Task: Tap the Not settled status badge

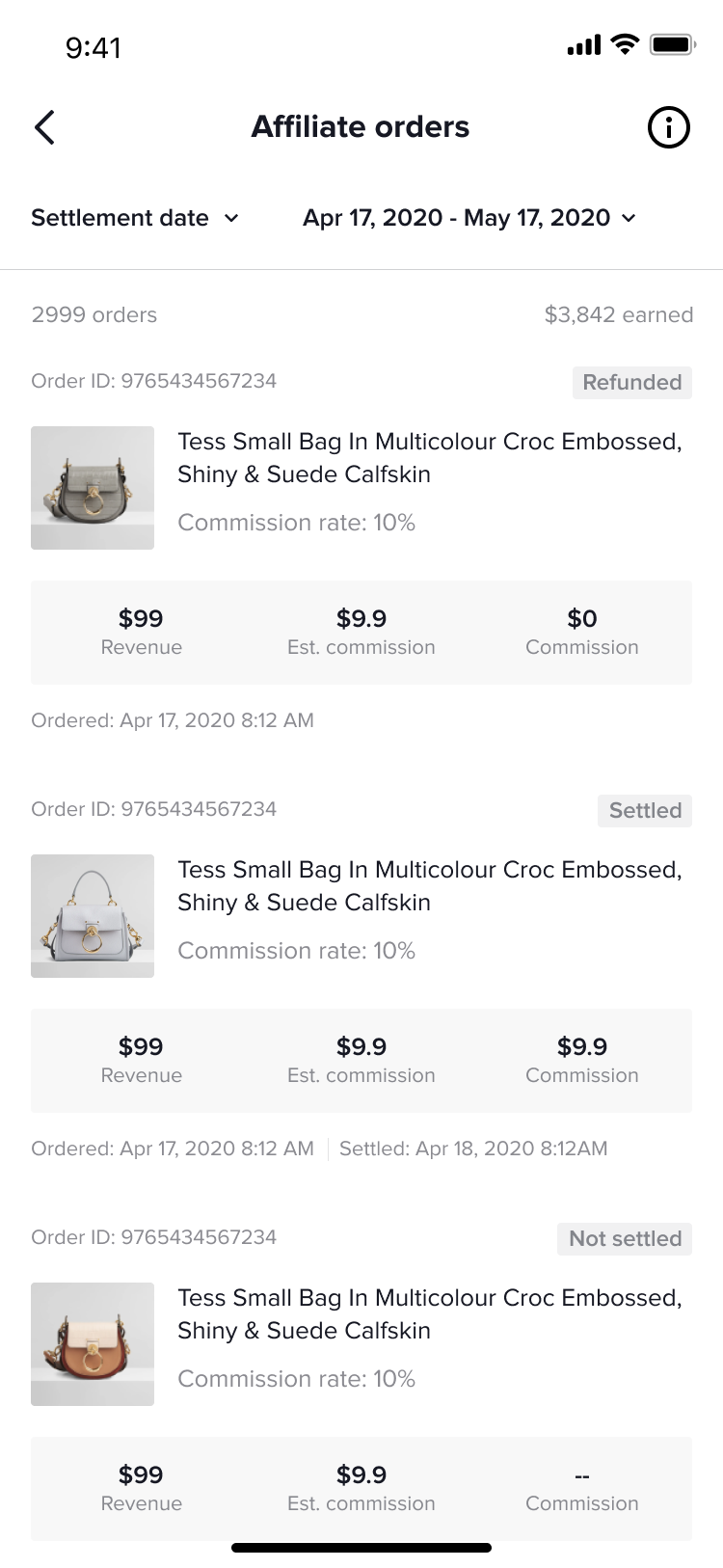Action: [625, 1239]
